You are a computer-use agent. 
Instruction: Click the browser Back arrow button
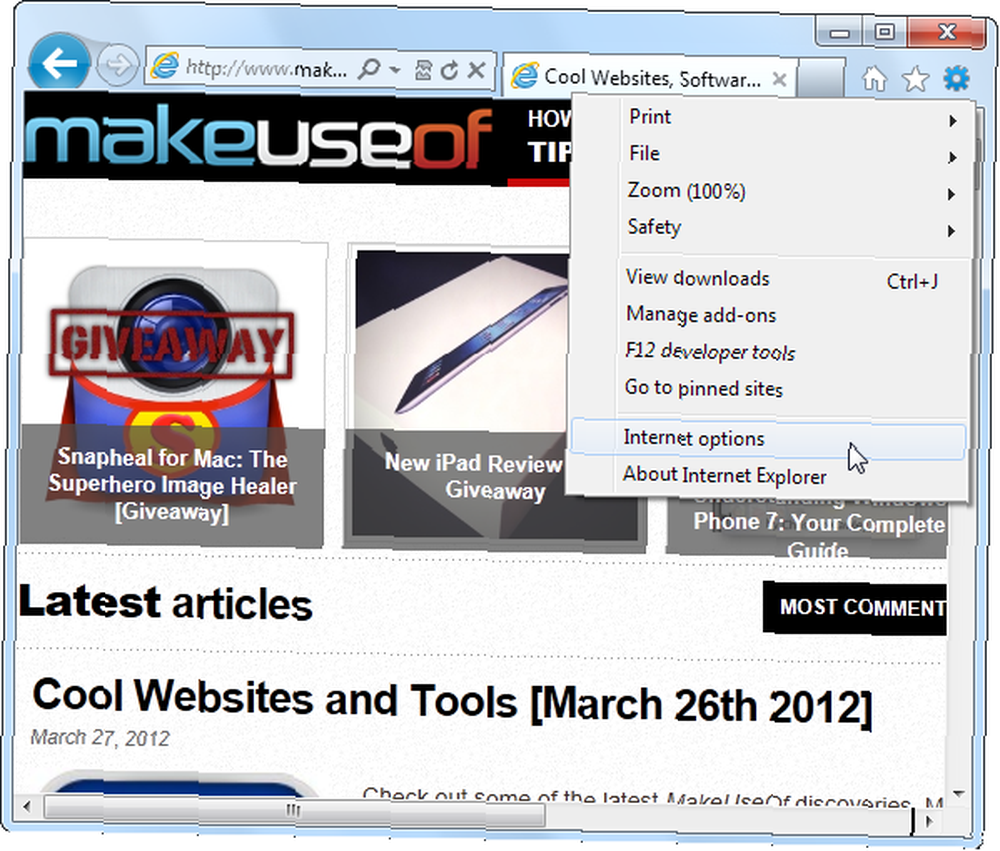(59, 64)
